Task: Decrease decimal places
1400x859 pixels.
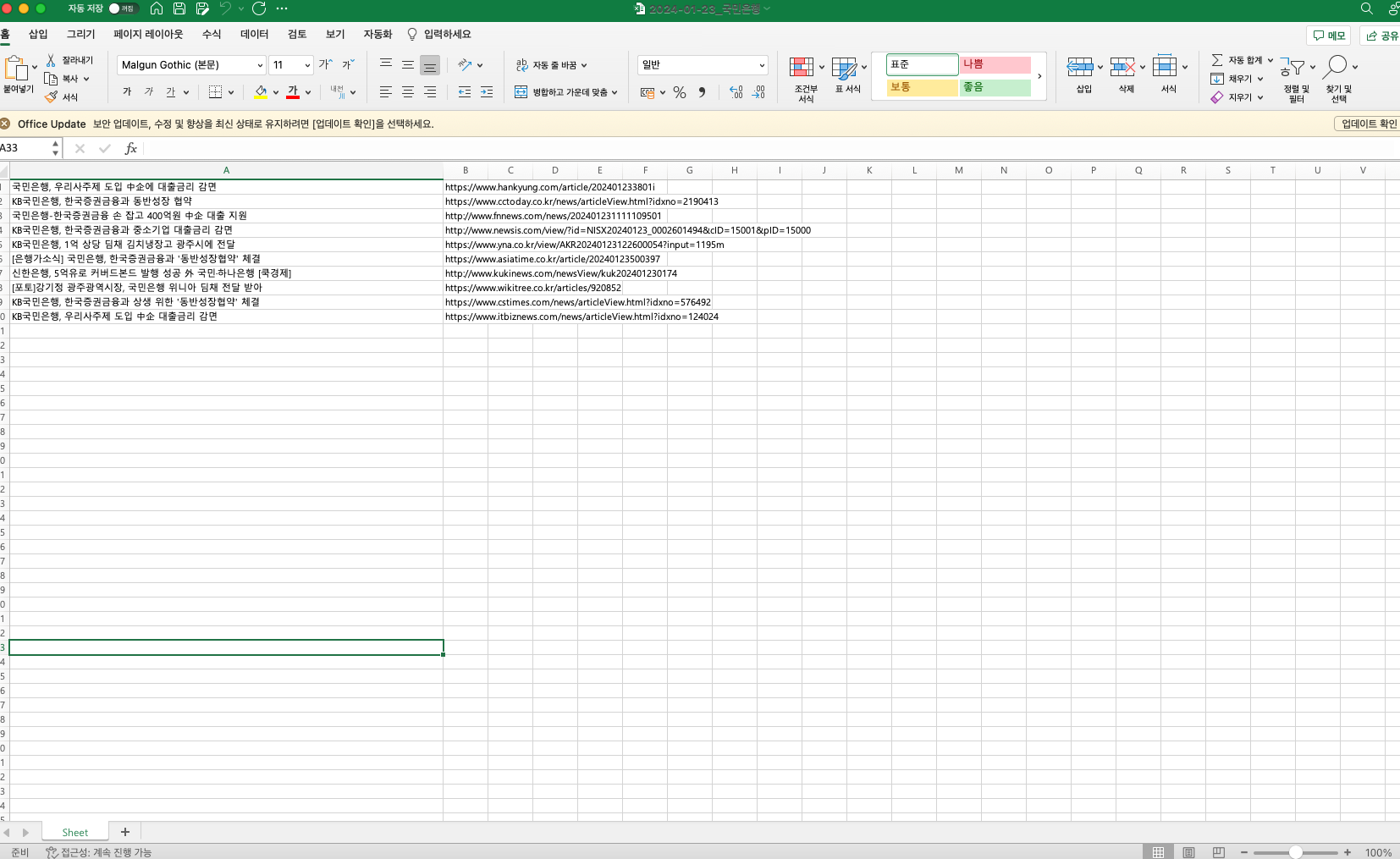Action: tap(758, 92)
